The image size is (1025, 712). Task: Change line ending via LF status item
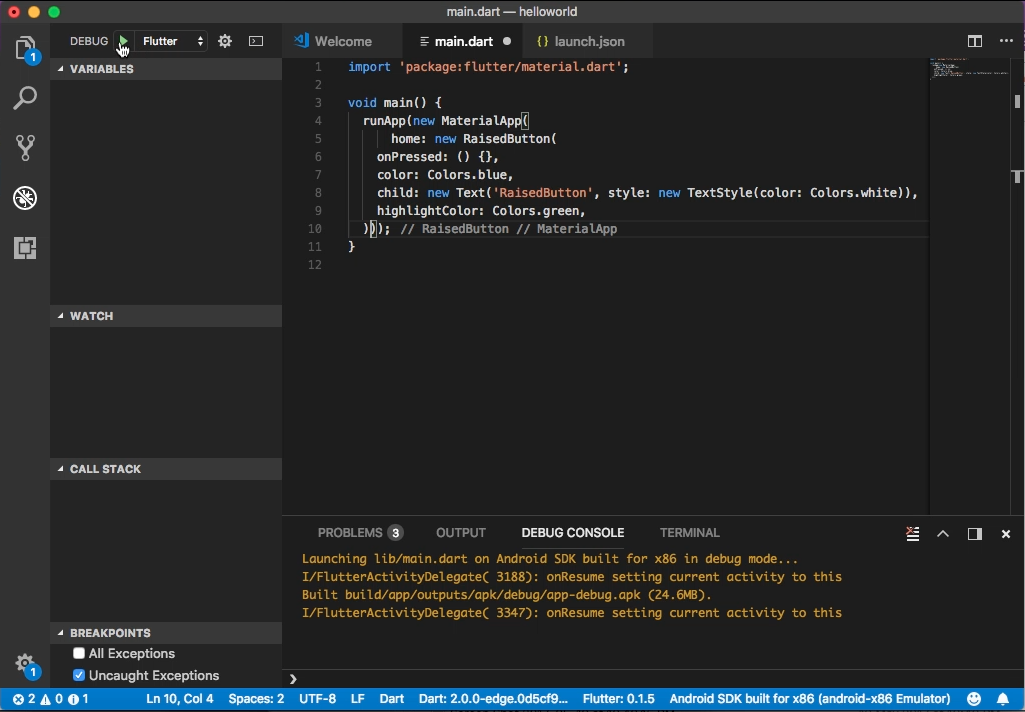(358, 699)
